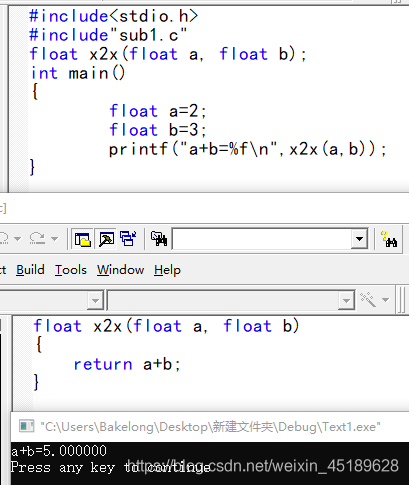The image size is (409, 485).
Task: Click the x2x prototype declaration ending with semicolon
Action: [168, 54]
